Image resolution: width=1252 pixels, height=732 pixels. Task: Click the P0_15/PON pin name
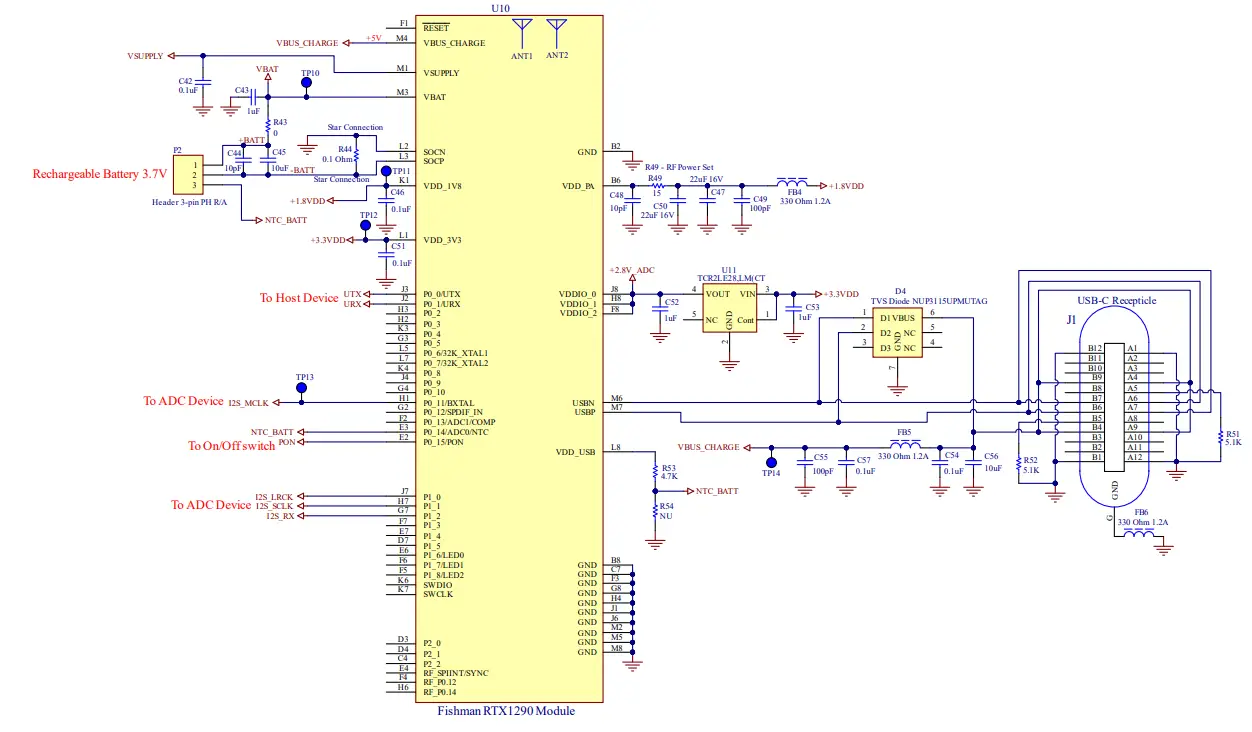(x=443, y=442)
